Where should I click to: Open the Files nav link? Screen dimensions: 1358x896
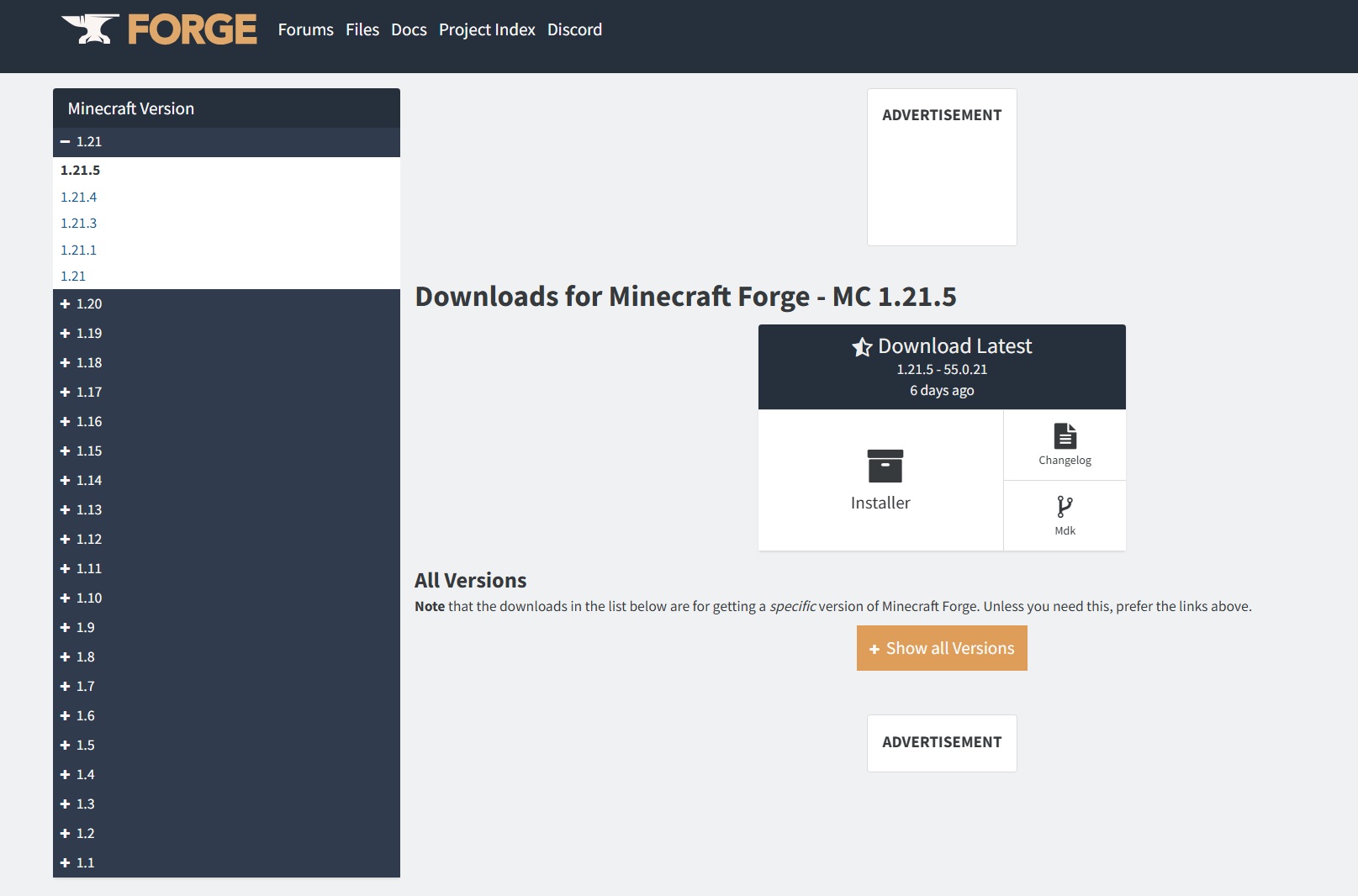[362, 29]
